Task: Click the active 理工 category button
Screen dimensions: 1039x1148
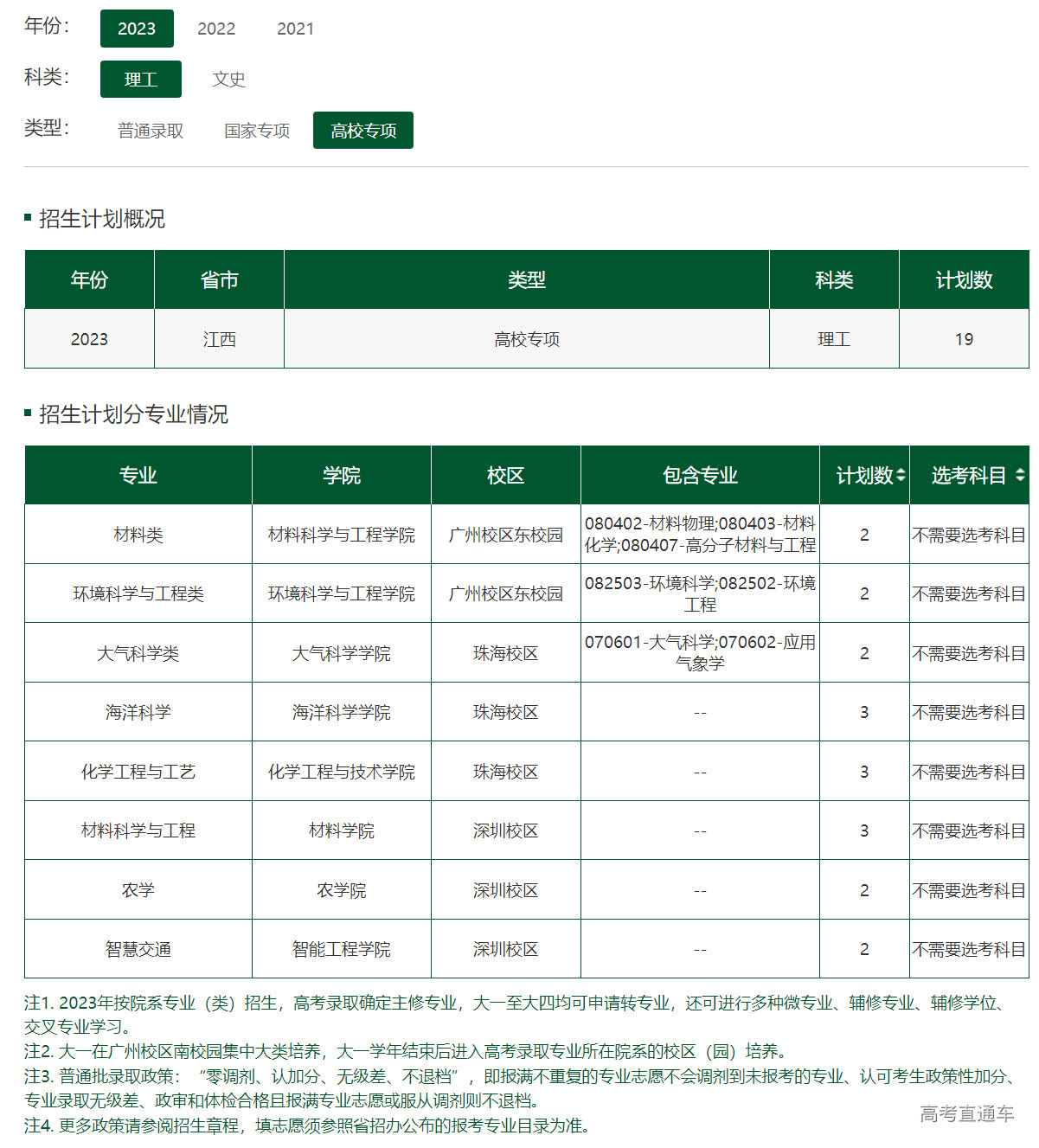Action: (x=140, y=79)
